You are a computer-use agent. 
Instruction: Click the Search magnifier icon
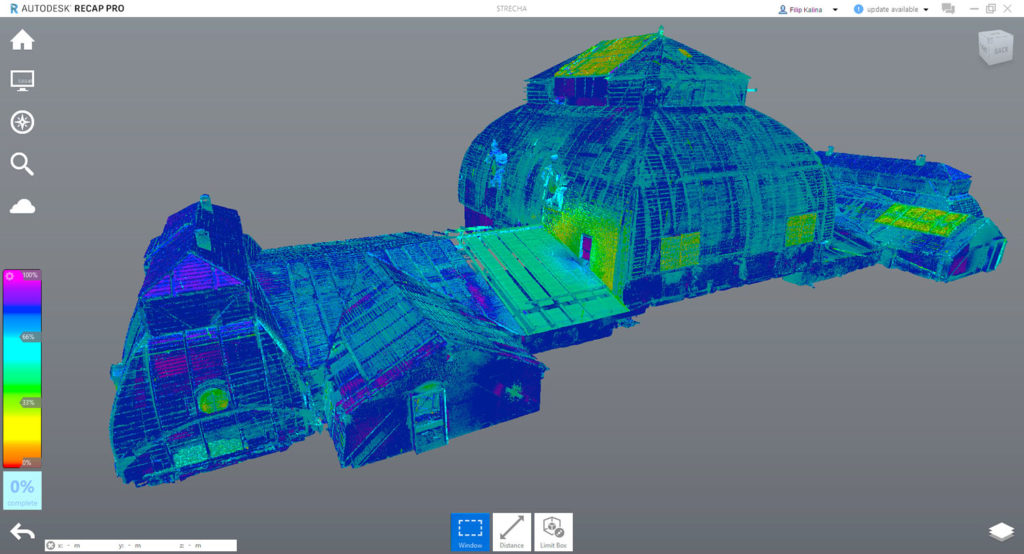tap(22, 164)
